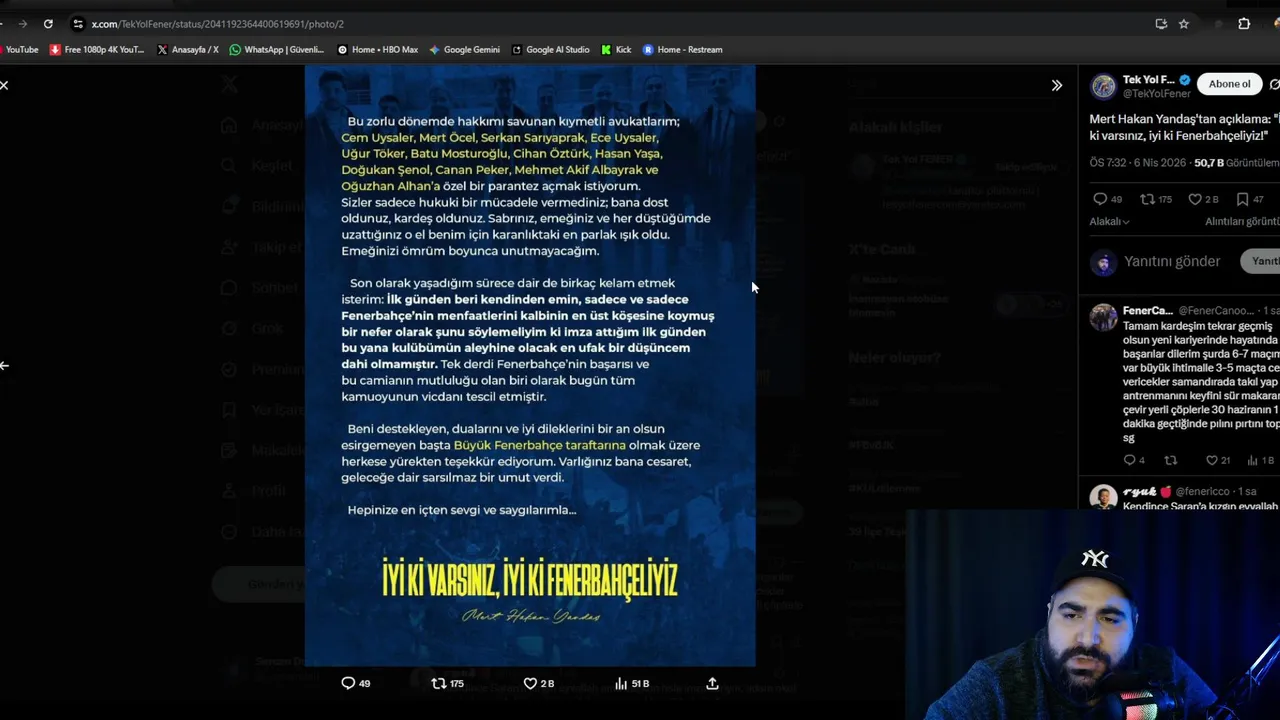Open the @fenericco handle link

[x=1203, y=492]
